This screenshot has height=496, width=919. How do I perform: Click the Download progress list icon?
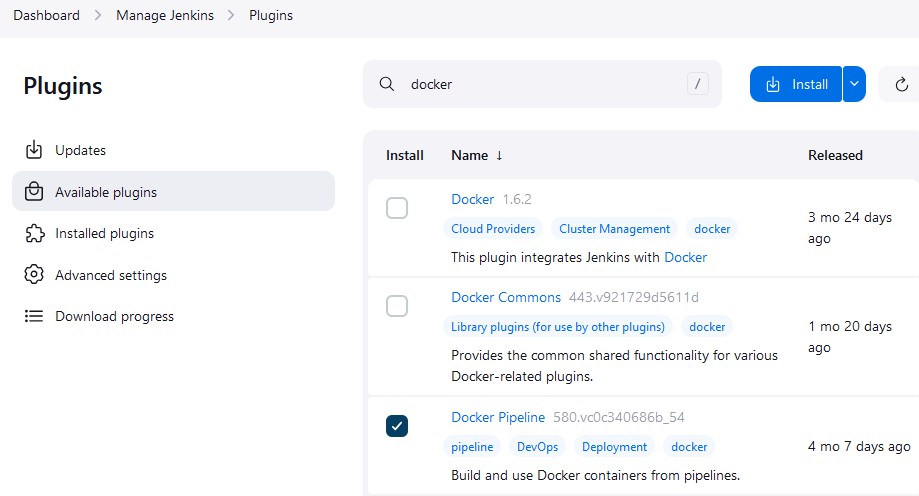[34, 316]
